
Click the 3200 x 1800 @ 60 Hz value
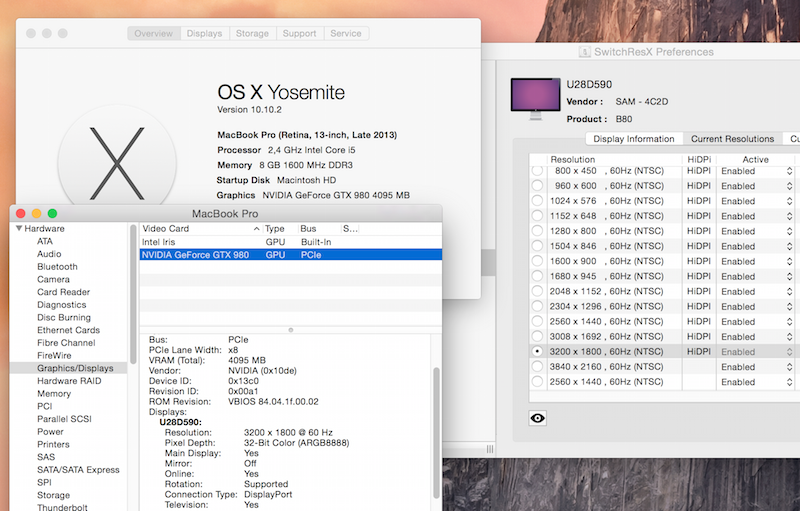[288, 432]
